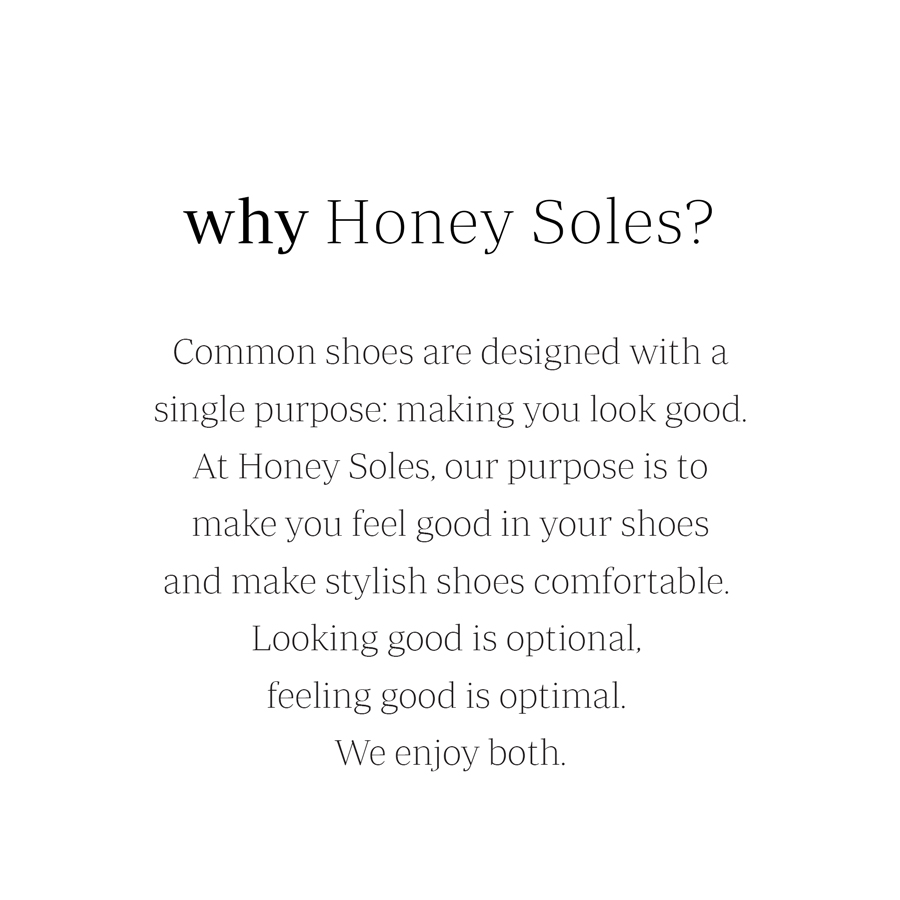Screen dimensions: 900x900
Task: Click 'Honey Soles,' in the paragraph body
Action: click(337, 467)
